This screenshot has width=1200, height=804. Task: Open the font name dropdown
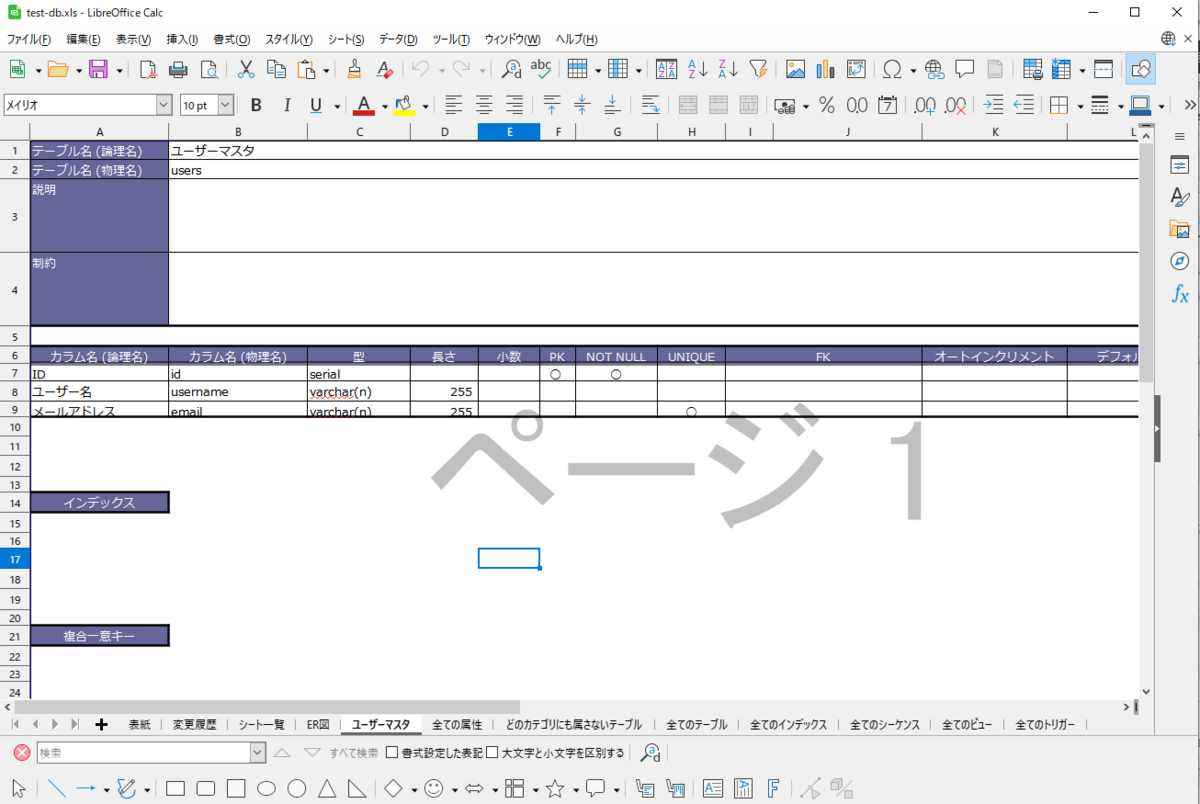(x=163, y=104)
